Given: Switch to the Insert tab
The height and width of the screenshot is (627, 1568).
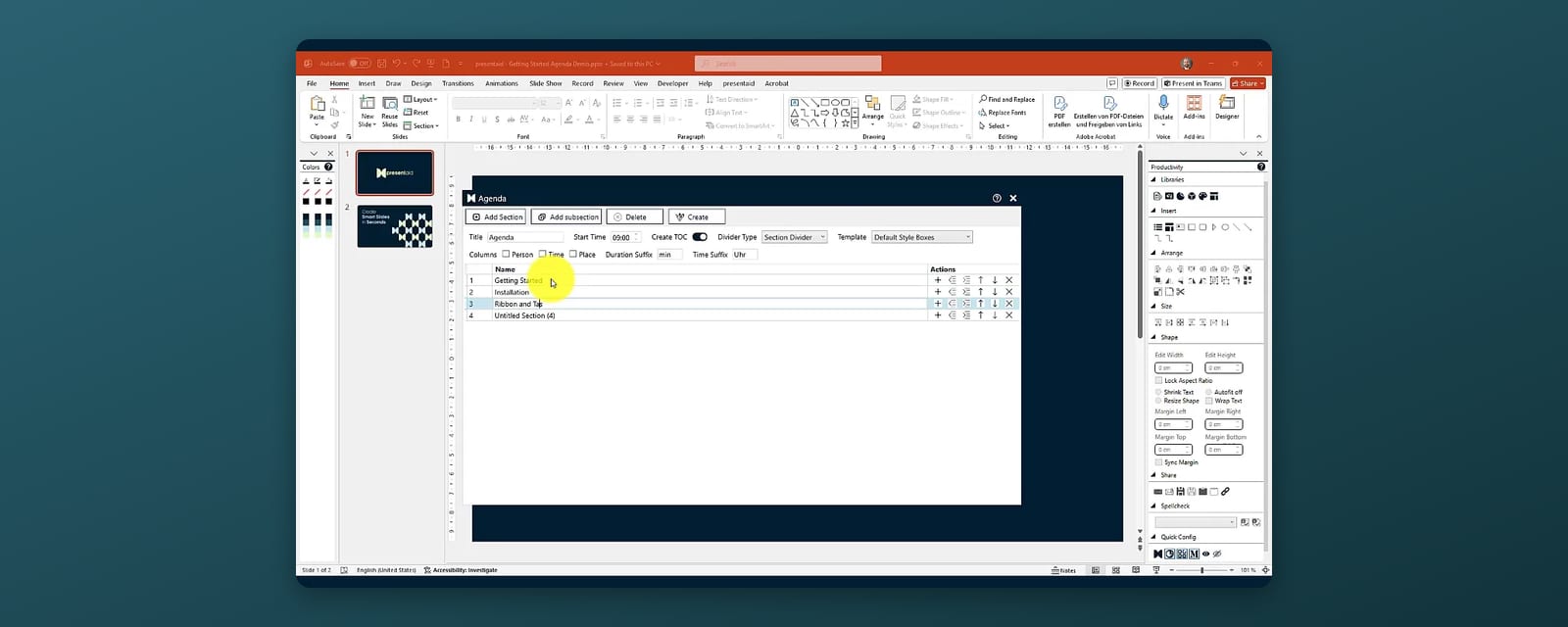Looking at the screenshot, I should click(367, 83).
